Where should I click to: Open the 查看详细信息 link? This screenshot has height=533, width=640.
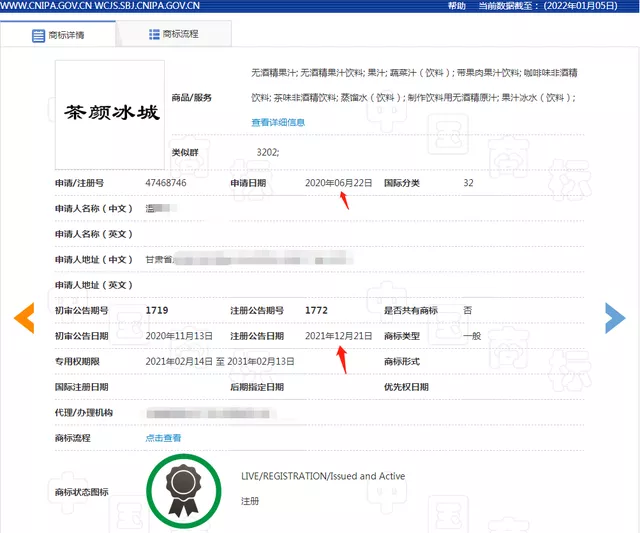coord(278,122)
